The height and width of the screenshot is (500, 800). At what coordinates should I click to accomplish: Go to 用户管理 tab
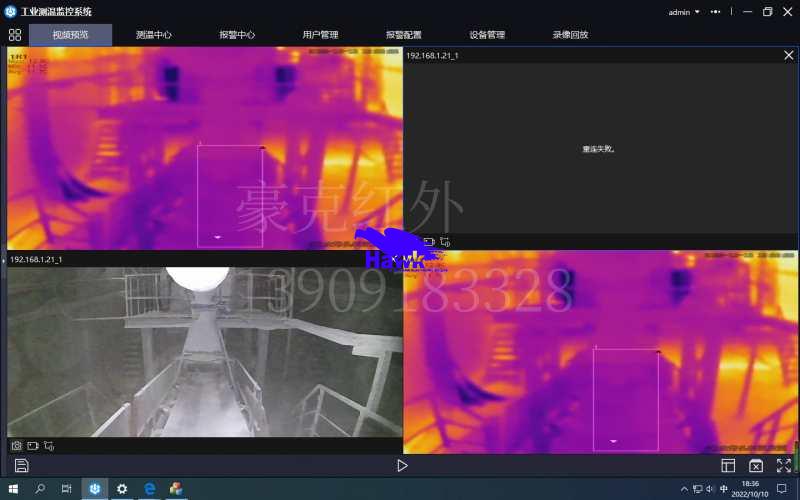click(320, 34)
